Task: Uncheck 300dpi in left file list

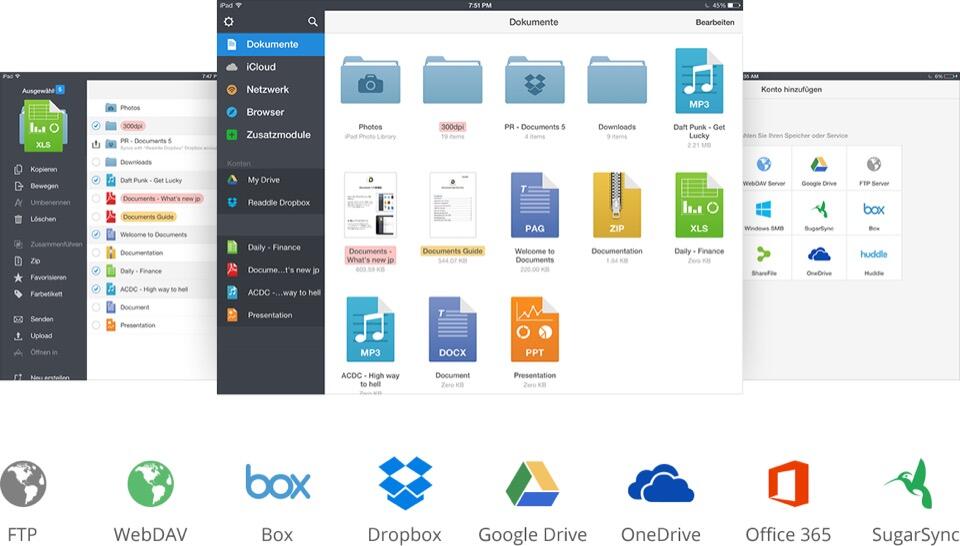Action: pyautogui.click(x=96, y=126)
